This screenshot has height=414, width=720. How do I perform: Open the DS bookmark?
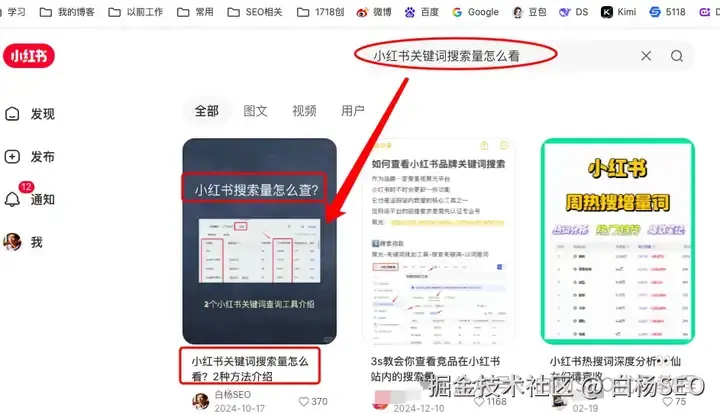tap(574, 12)
